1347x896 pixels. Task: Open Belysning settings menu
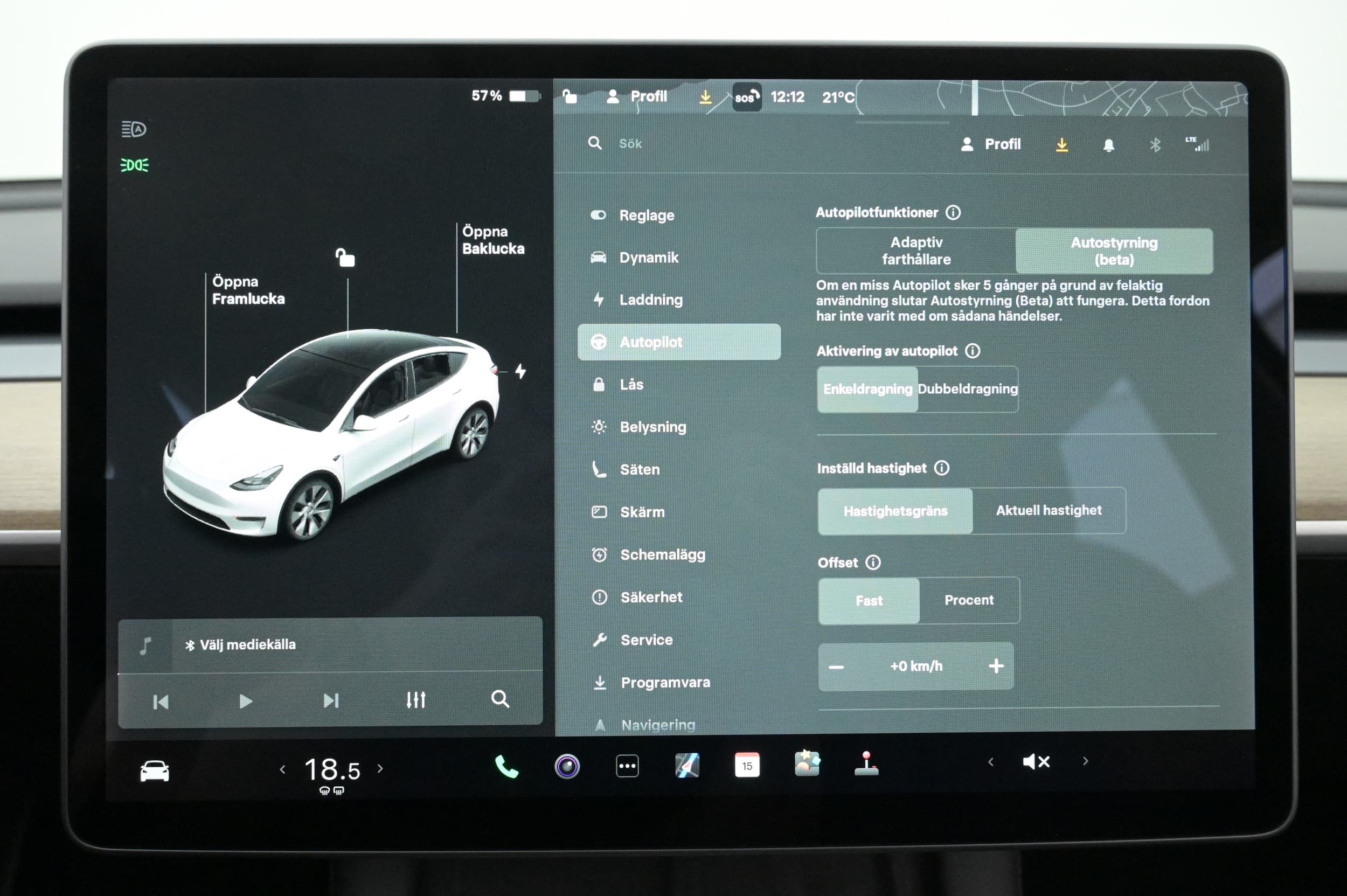coord(679,427)
